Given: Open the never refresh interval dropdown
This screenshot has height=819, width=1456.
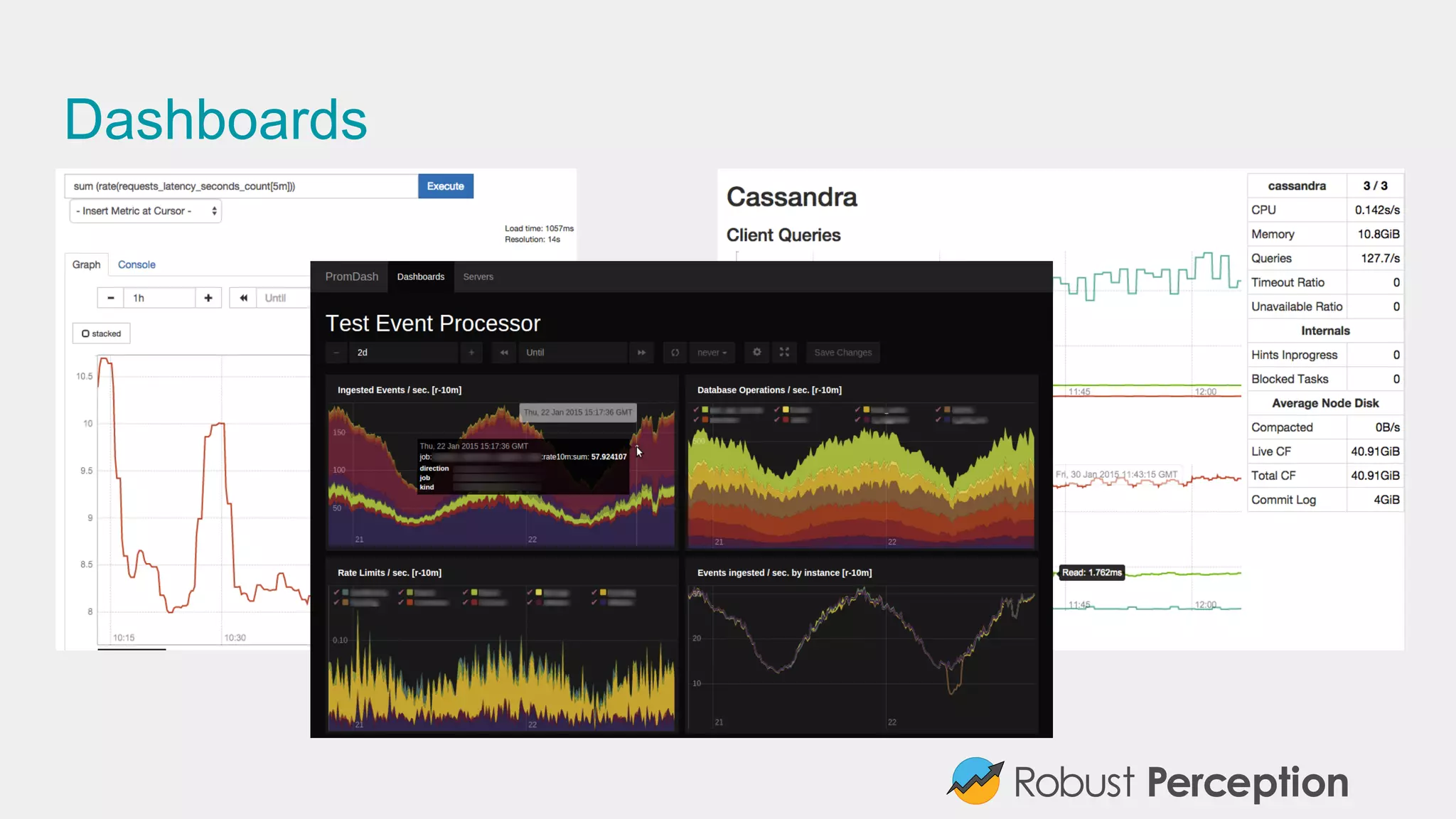Looking at the screenshot, I should coord(712,353).
